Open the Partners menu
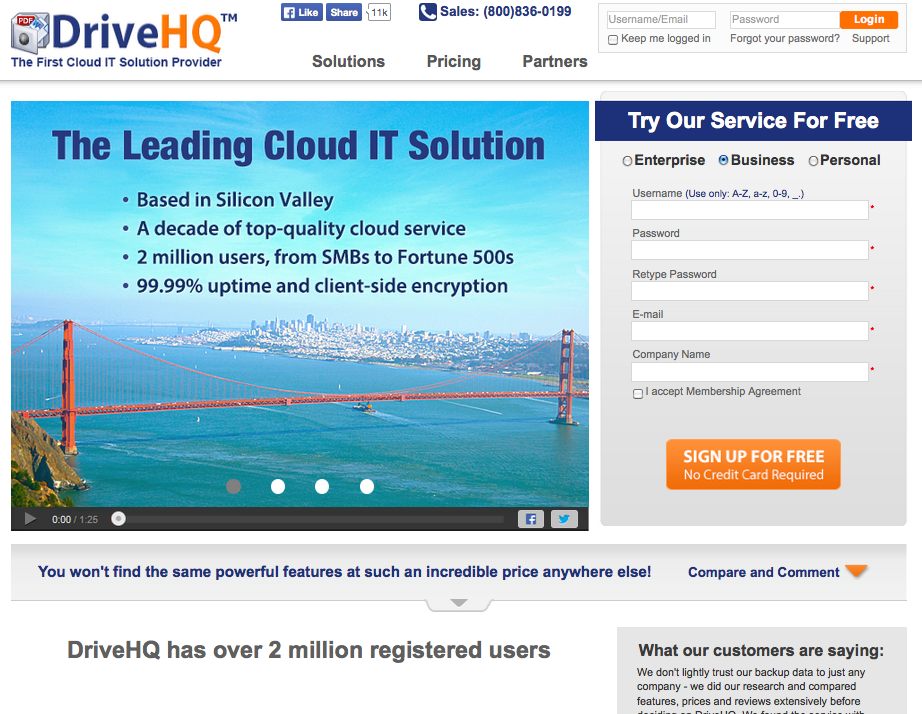Image resolution: width=922 pixels, height=714 pixels. 554,61
